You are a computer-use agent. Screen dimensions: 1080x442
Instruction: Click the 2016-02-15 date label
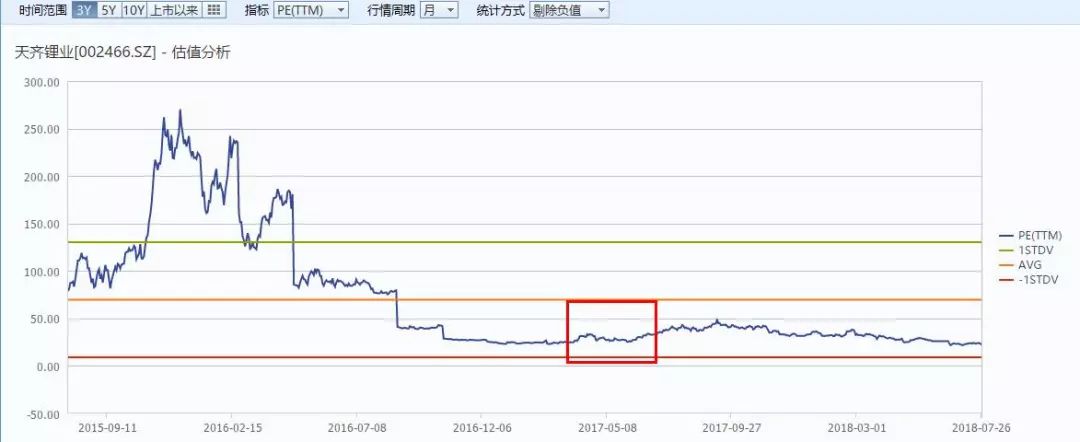(232, 428)
